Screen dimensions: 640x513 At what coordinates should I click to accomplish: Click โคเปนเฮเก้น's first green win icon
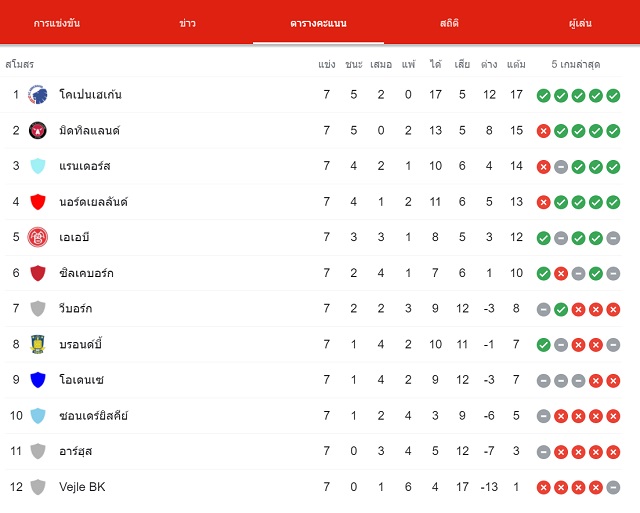click(543, 95)
